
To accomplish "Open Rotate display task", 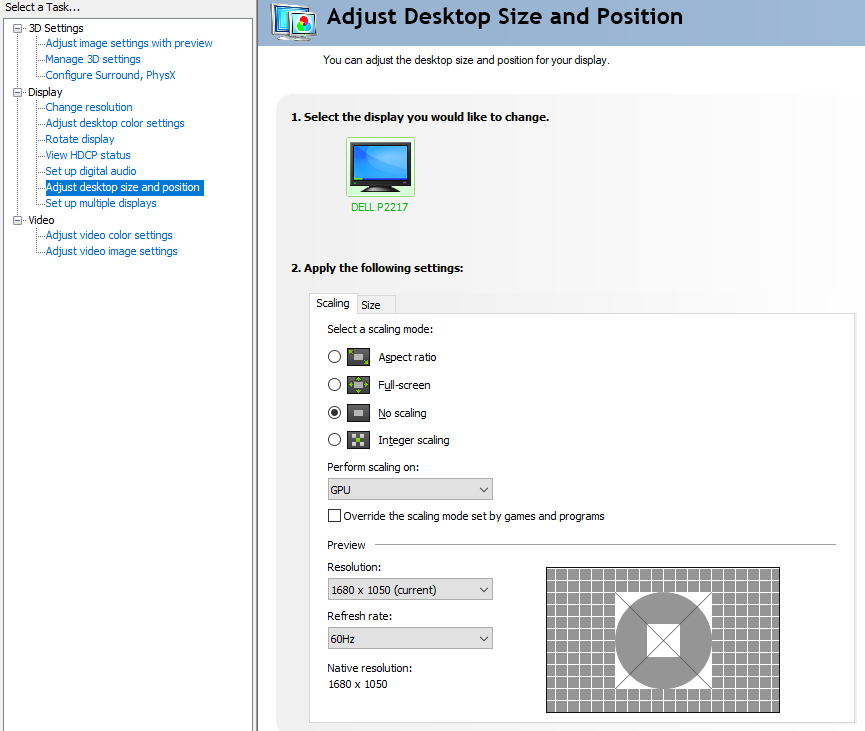I will pos(80,139).
